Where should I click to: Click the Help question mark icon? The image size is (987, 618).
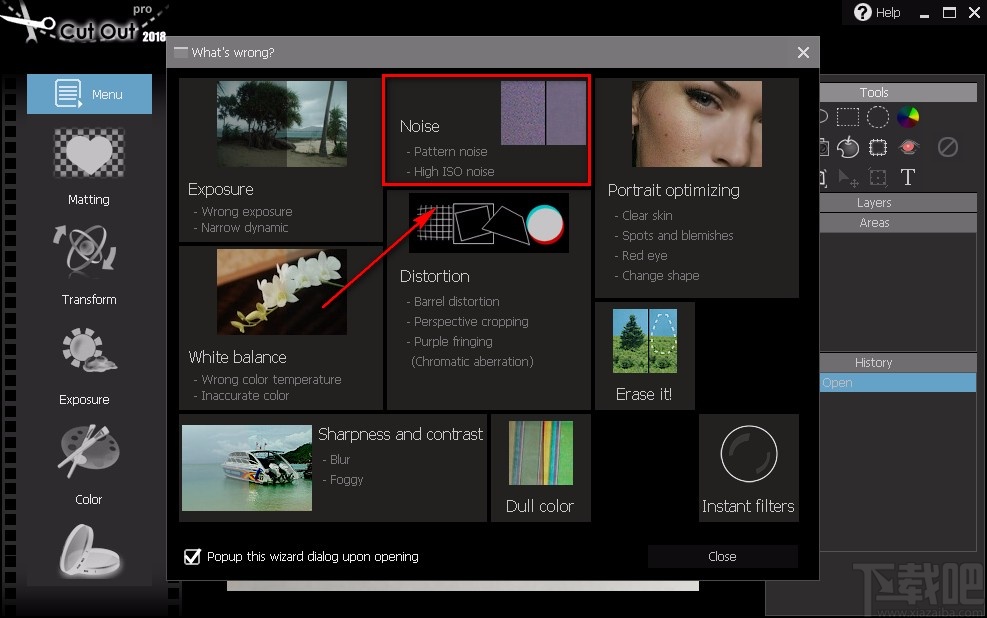pos(862,12)
